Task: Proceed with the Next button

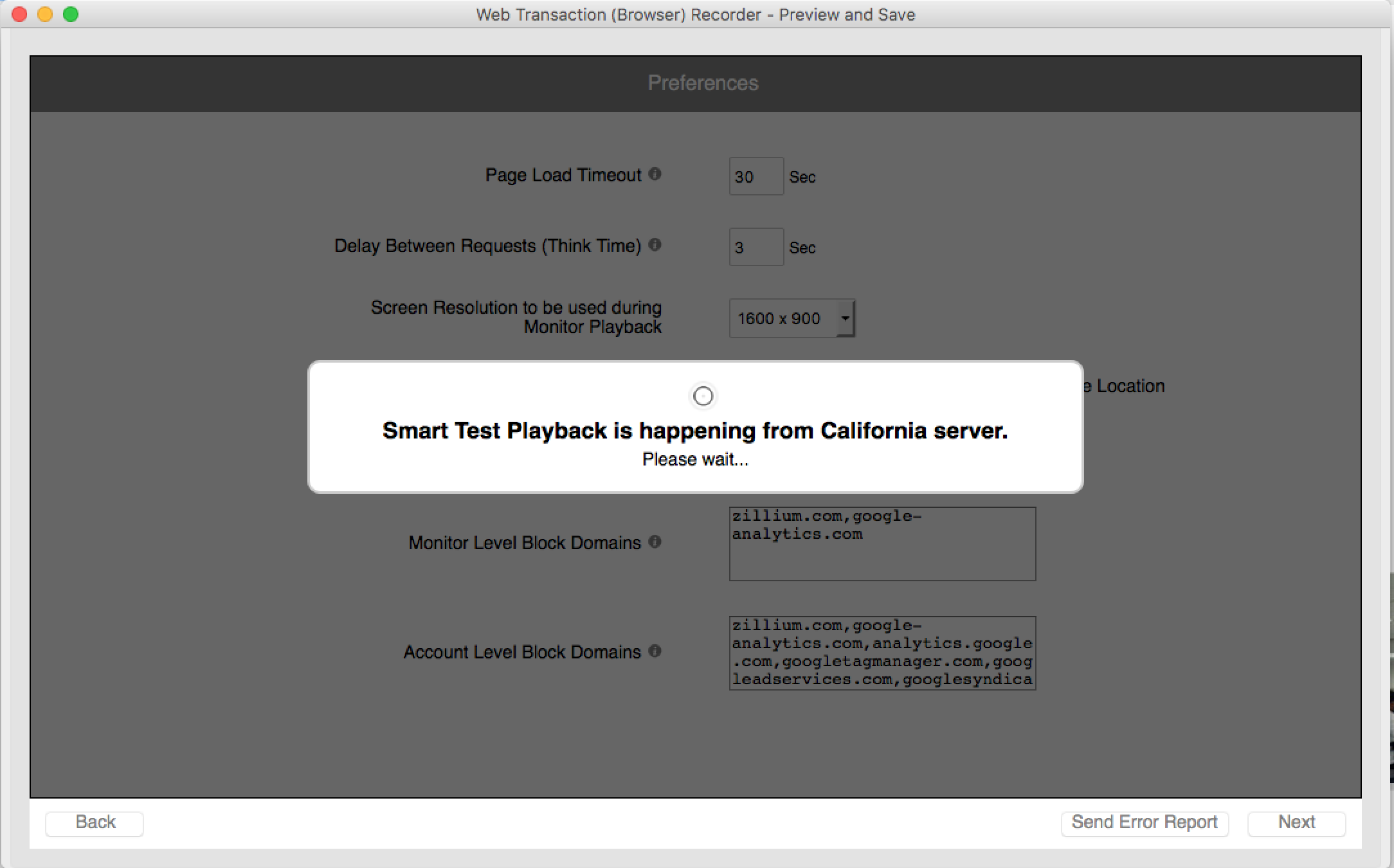Action: coord(1296,823)
